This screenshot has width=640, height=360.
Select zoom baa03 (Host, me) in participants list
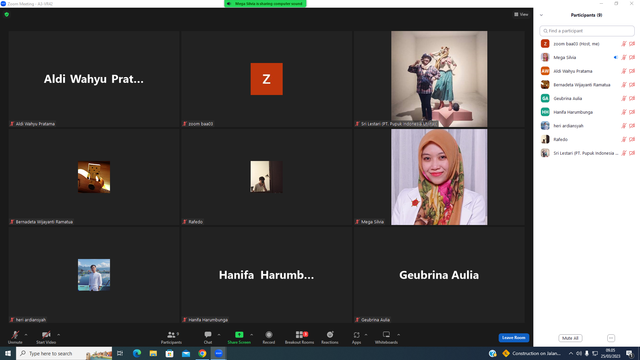587,44
